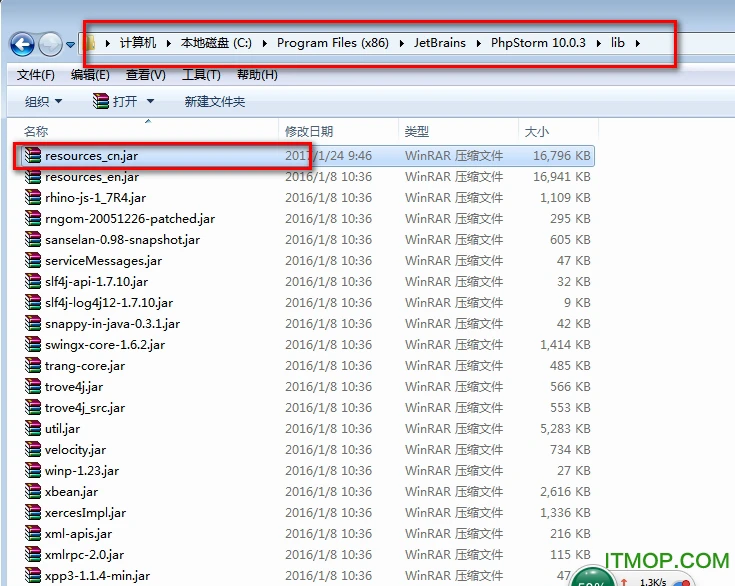The height and width of the screenshot is (586, 735).
Task: Click the icon beside velocity.jar
Action: click(x=32, y=450)
